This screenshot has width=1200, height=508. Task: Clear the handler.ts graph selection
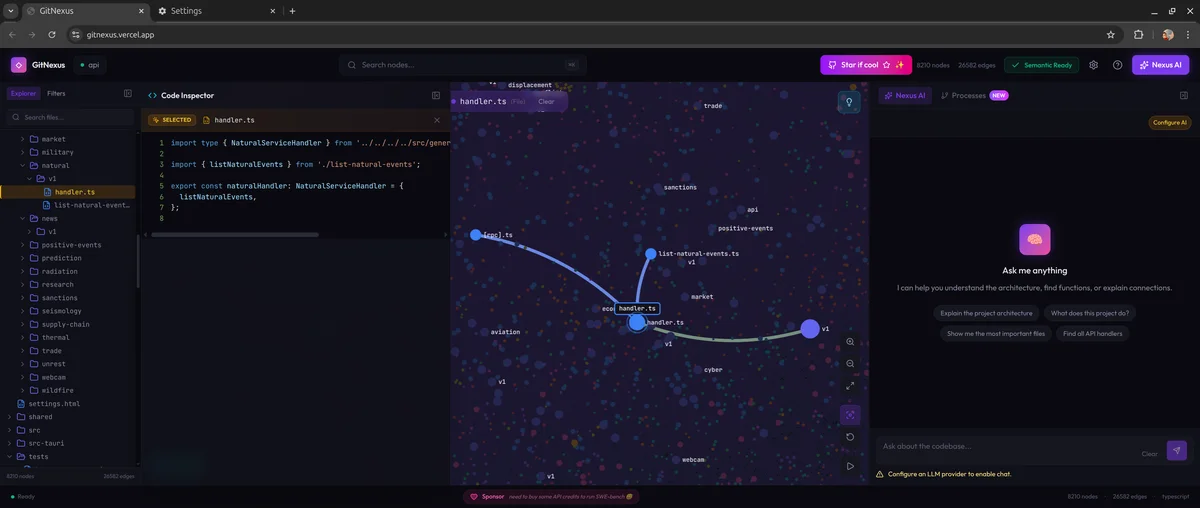[x=546, y=102]
